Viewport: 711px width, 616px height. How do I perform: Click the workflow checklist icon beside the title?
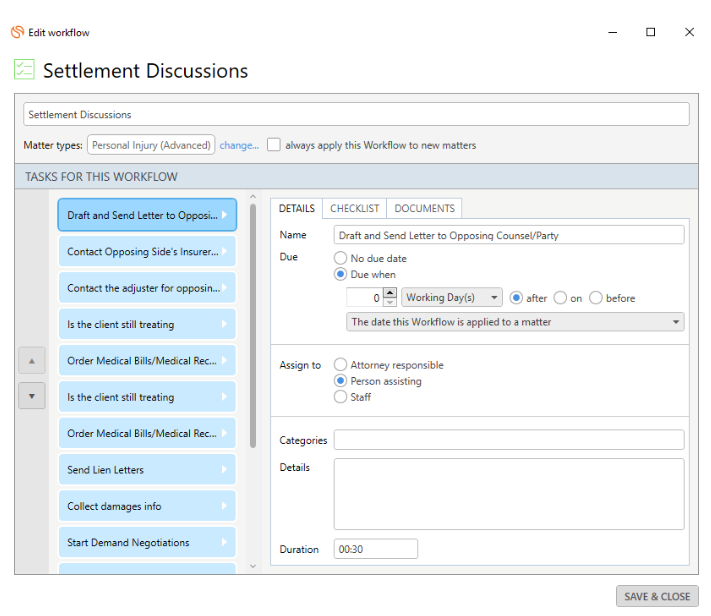(23, 70)
